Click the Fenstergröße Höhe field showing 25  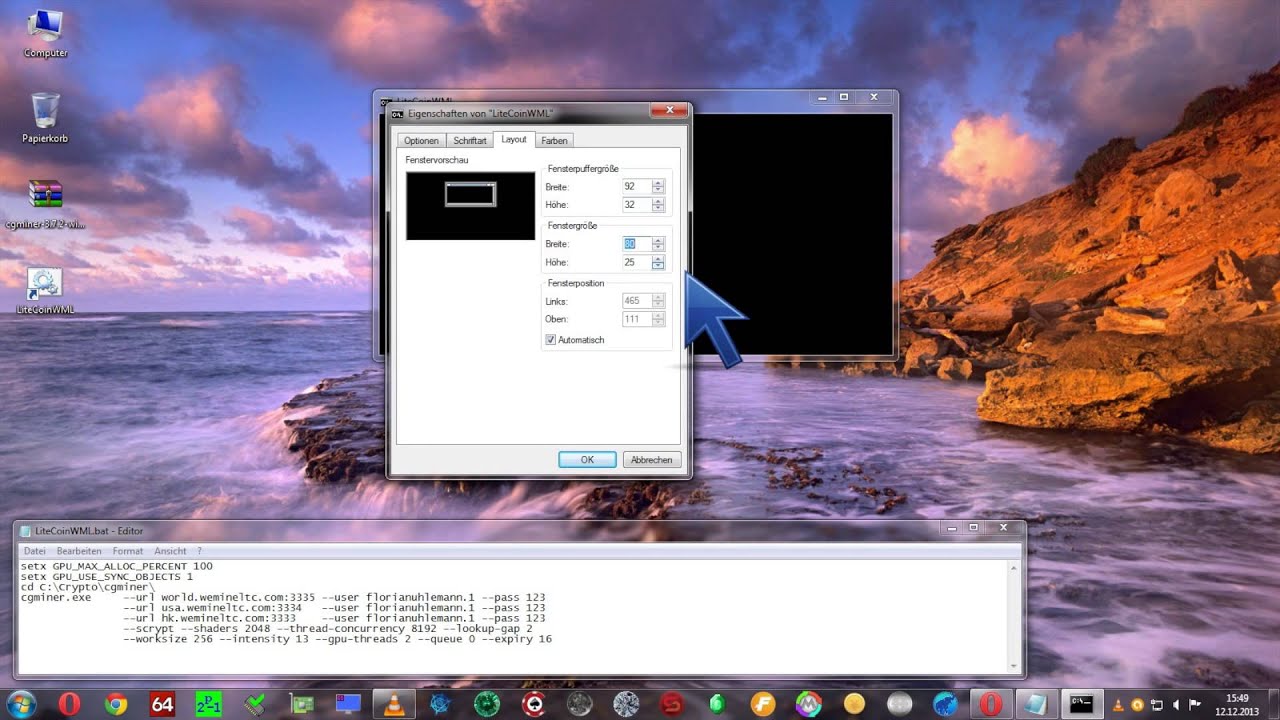[x=636, y=263]
